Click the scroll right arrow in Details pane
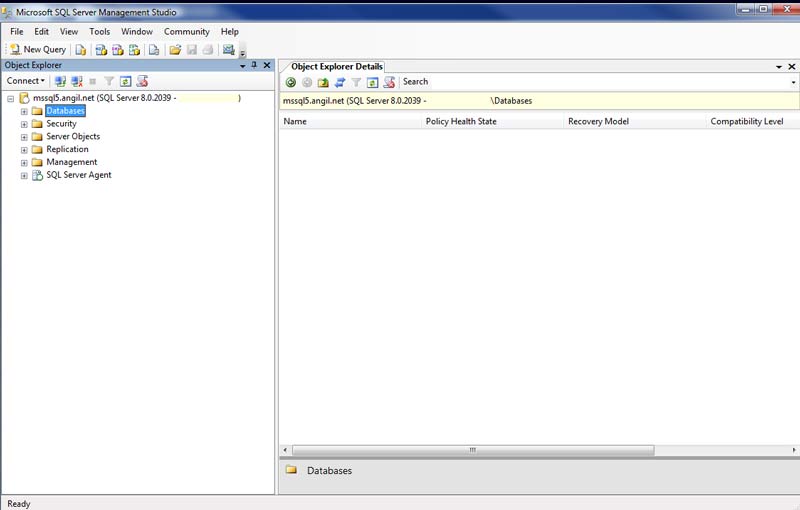Image resolution: width=800 pixels, height=510 pixels. 794,450
